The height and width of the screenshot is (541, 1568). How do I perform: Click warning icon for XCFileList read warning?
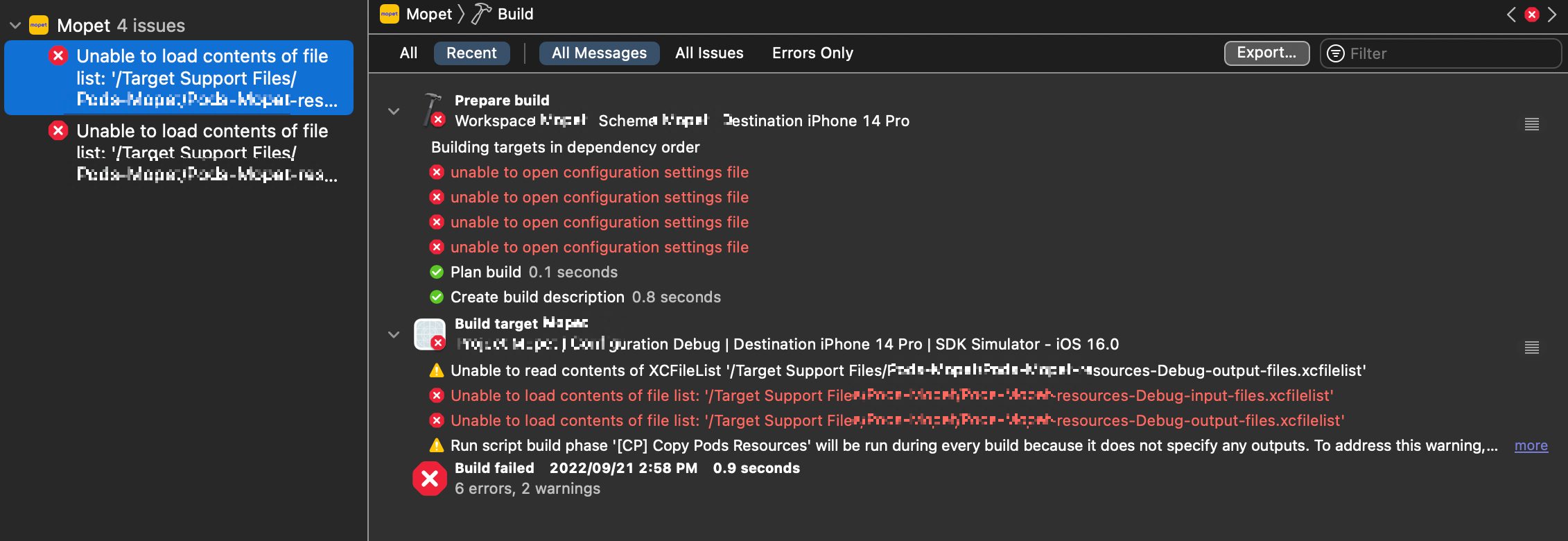click(437, 370)
